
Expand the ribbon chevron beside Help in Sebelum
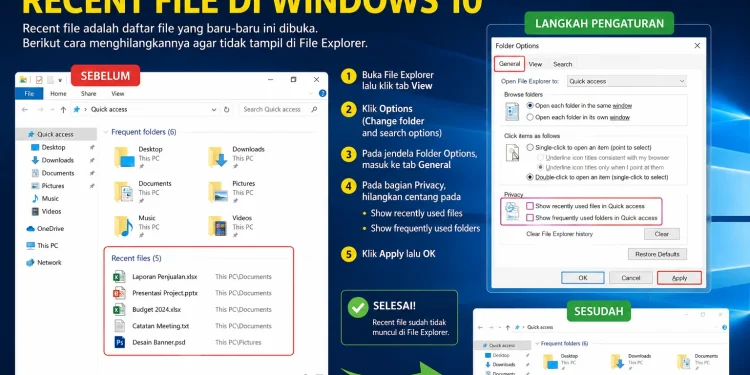pyautogui.click(x=312, y=94)
